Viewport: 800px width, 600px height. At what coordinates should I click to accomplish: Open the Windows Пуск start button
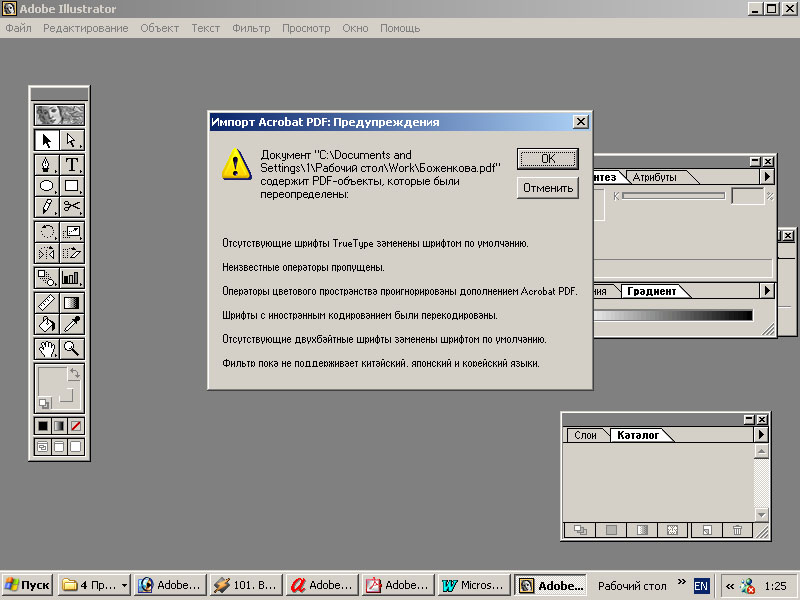28,585
